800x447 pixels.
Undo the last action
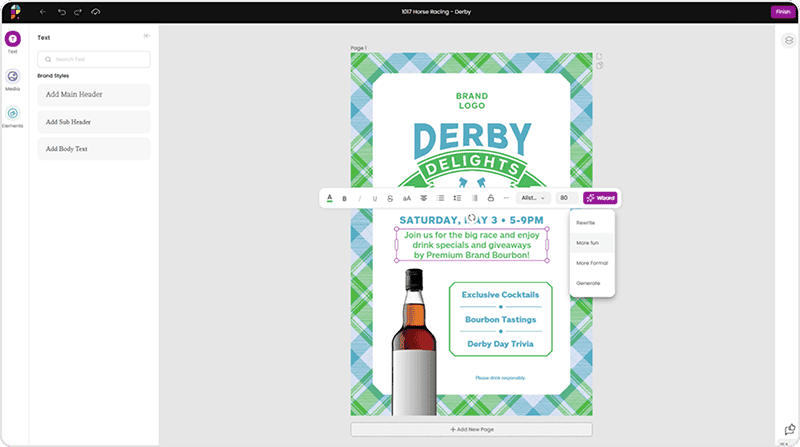tap(62, 12)
